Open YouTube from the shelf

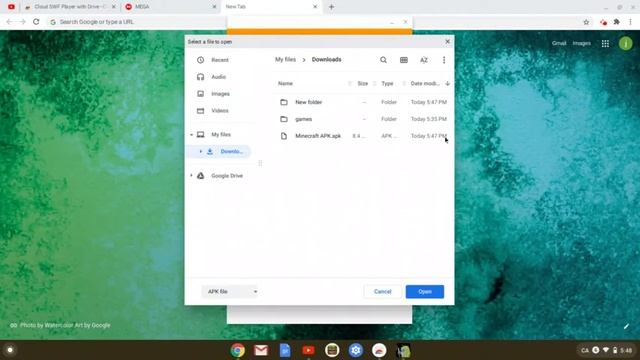[x=309, y=350]
